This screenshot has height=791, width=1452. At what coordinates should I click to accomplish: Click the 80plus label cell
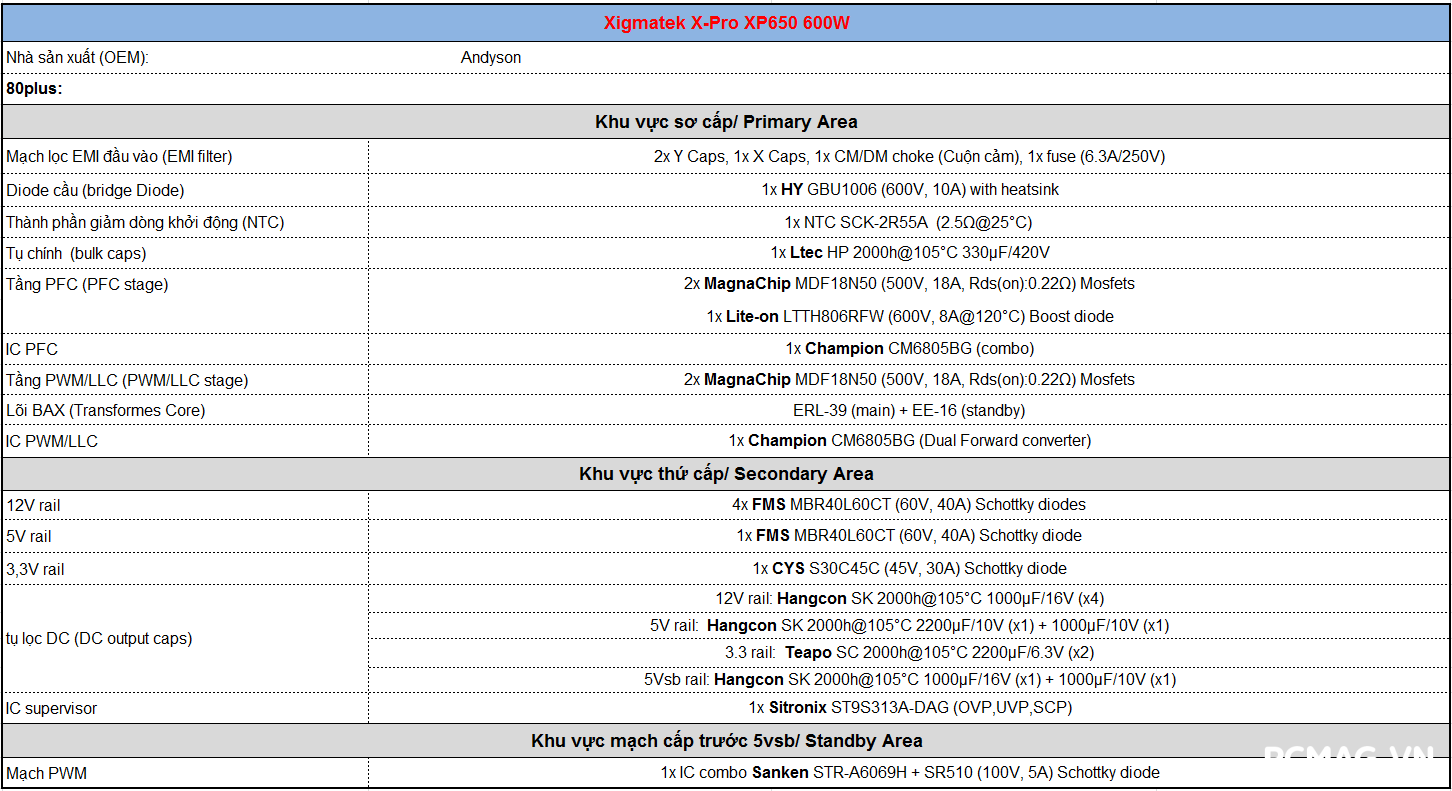[x=35, y=89]
